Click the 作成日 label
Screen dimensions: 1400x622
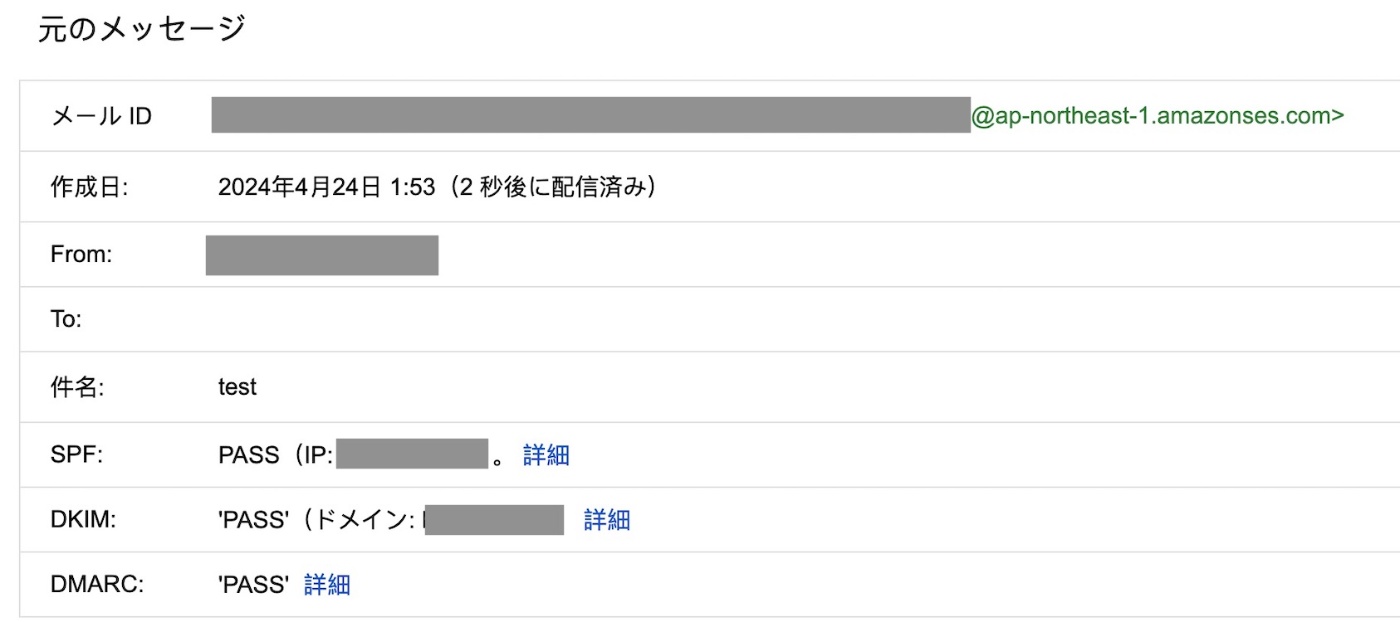(x=89, y=187)
